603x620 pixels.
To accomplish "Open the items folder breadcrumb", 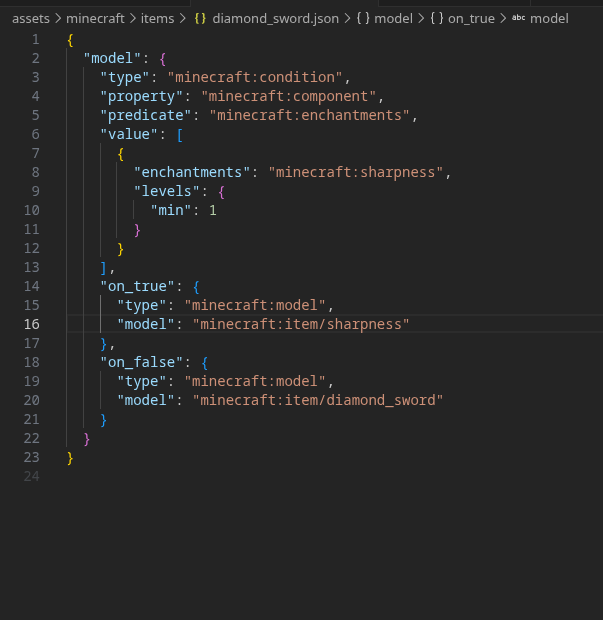I will point(157,18).
